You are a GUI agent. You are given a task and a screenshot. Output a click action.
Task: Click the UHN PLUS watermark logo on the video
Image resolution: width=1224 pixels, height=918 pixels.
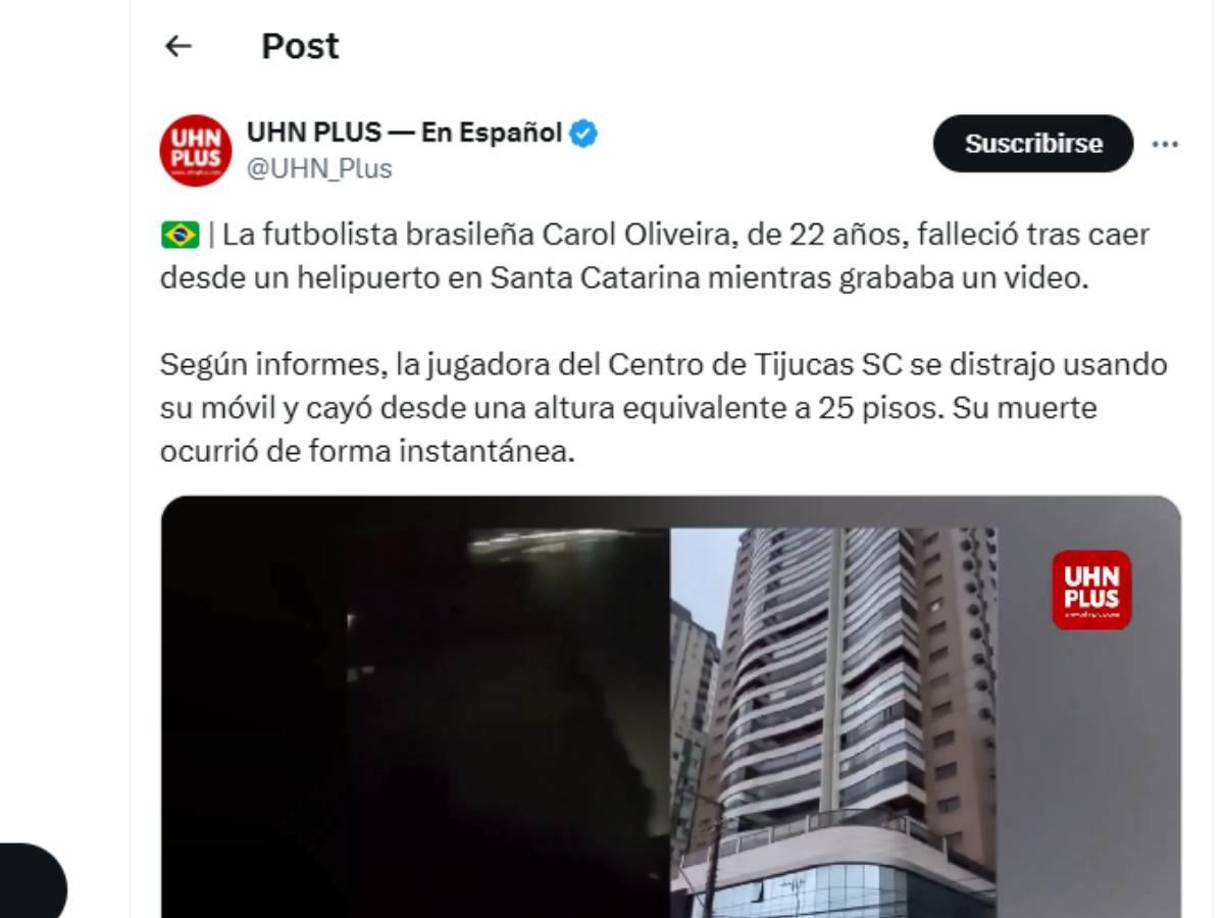point(1091,590)
